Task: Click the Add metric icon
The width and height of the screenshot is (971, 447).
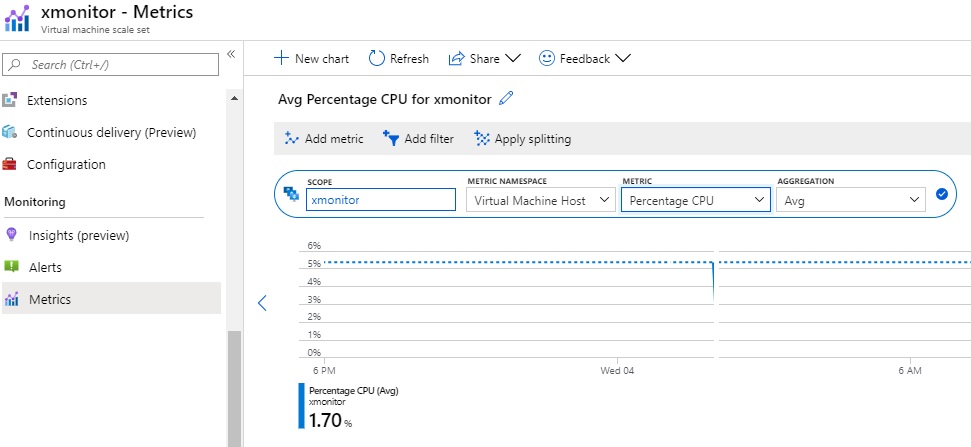Action: (292, 139)
